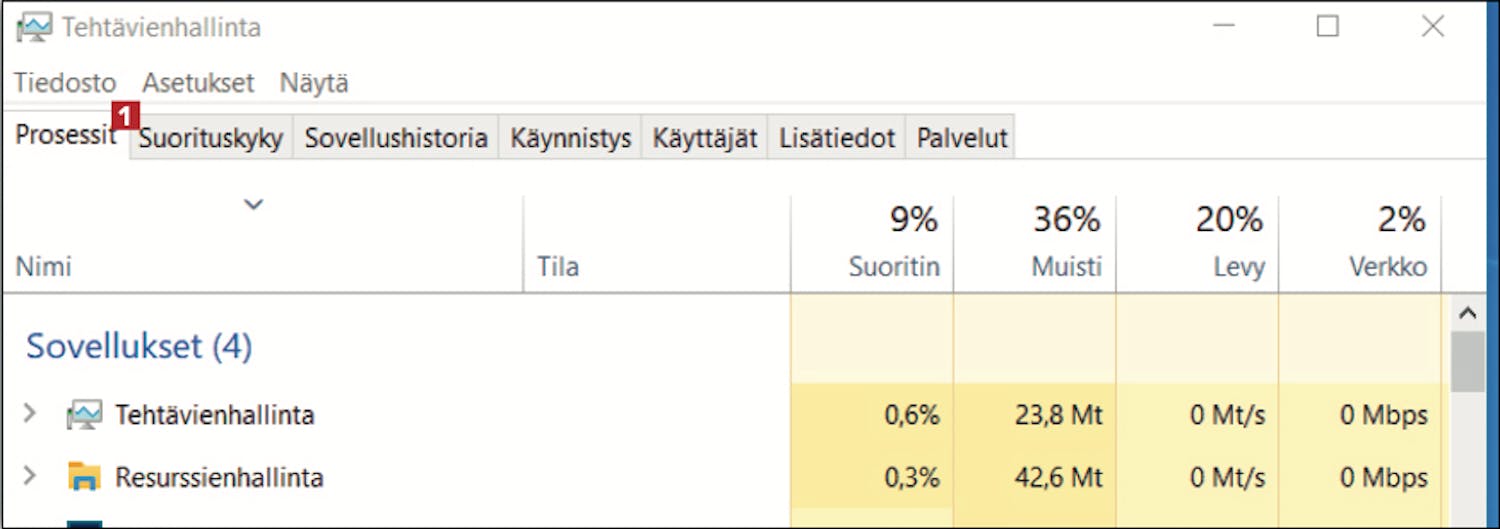The image size is (1500, 529).
Task: Open the Palvelut tab
Action: tap(962, 138)
